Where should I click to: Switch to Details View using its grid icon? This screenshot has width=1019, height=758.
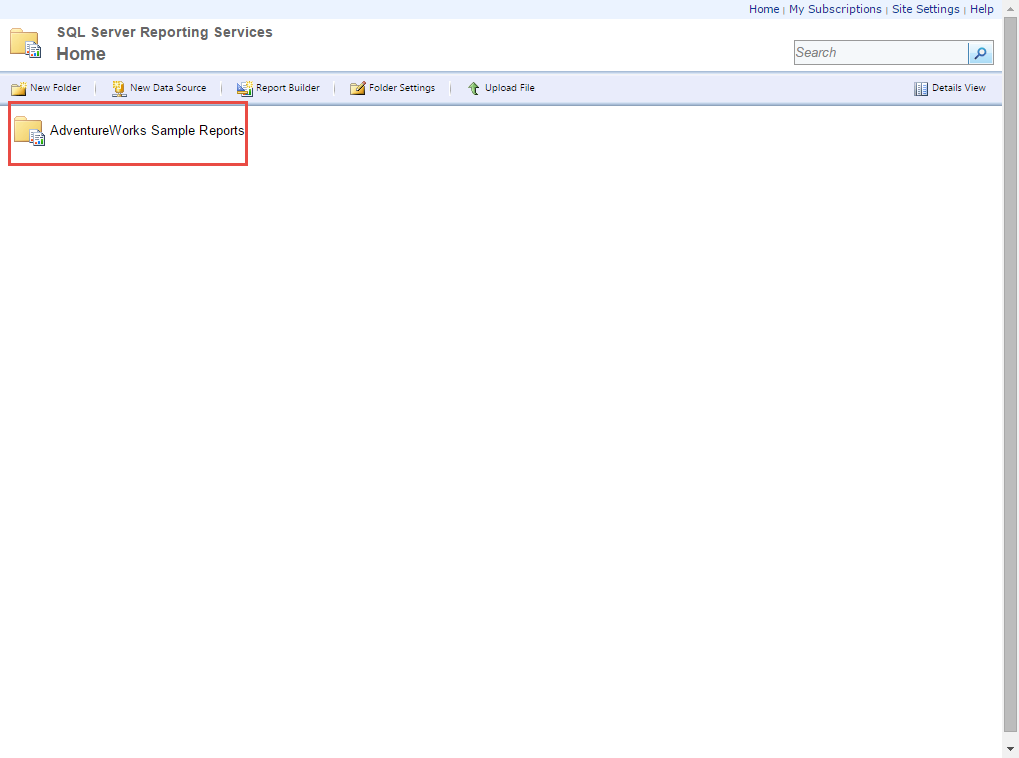click(x=920, y=88)
